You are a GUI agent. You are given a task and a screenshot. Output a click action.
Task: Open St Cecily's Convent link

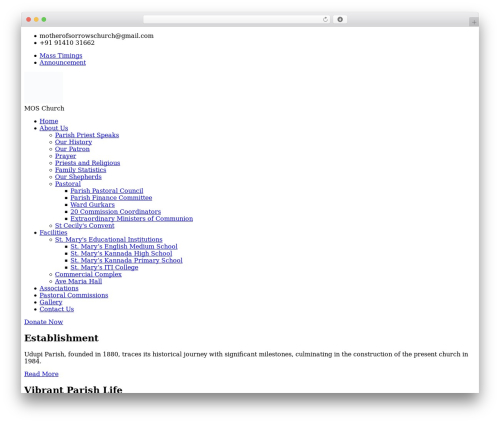click(85, 226)
